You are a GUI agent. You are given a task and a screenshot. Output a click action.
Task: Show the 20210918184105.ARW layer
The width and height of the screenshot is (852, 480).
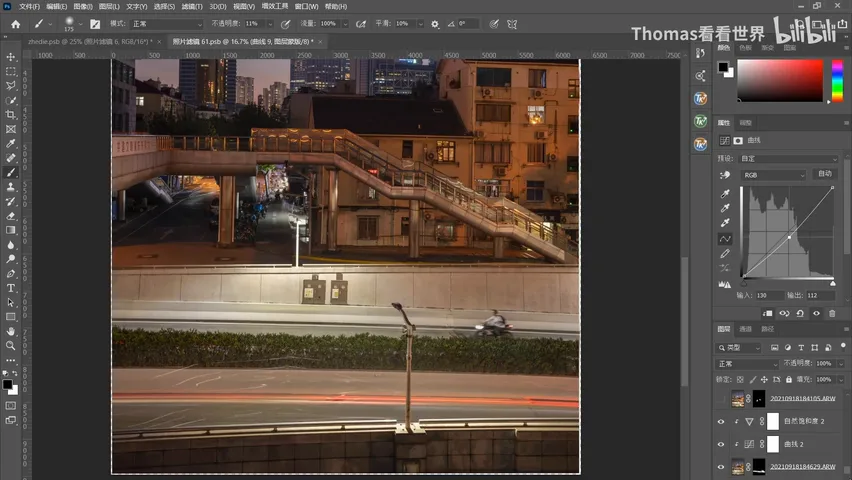[721, 398]
